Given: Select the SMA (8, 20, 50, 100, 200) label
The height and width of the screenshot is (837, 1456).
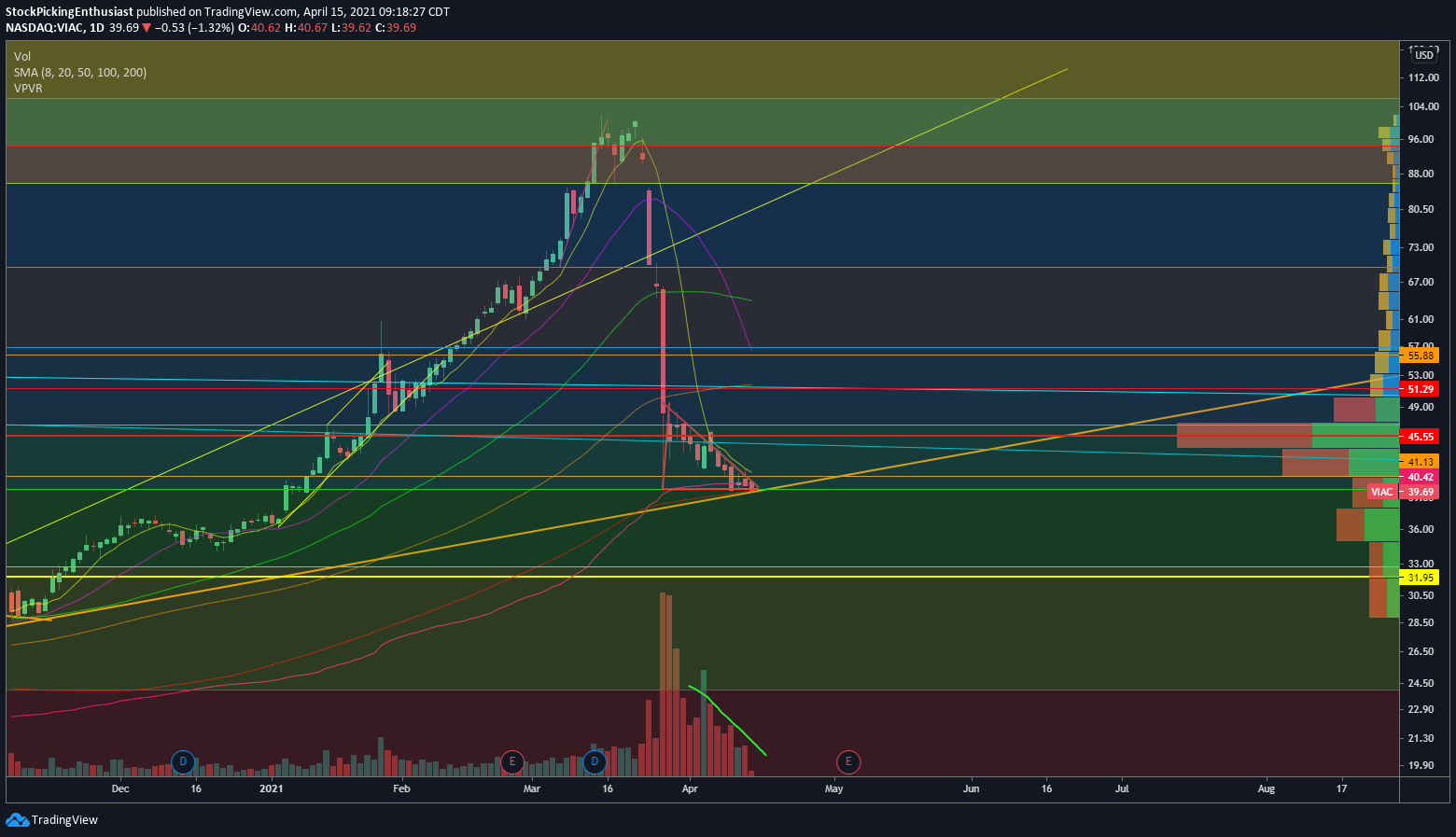Looking at the screenshot, I should (x=80, y=73).
